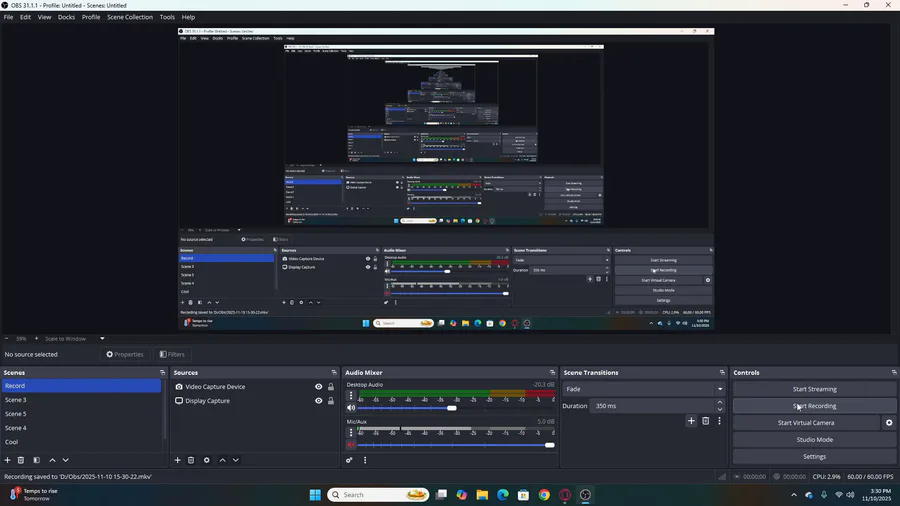Open the Tools menu

167,17
